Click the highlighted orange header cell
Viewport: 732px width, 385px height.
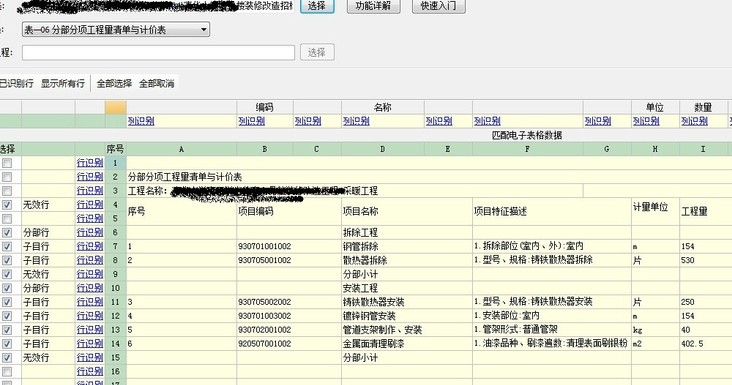[x=115, y=107]
